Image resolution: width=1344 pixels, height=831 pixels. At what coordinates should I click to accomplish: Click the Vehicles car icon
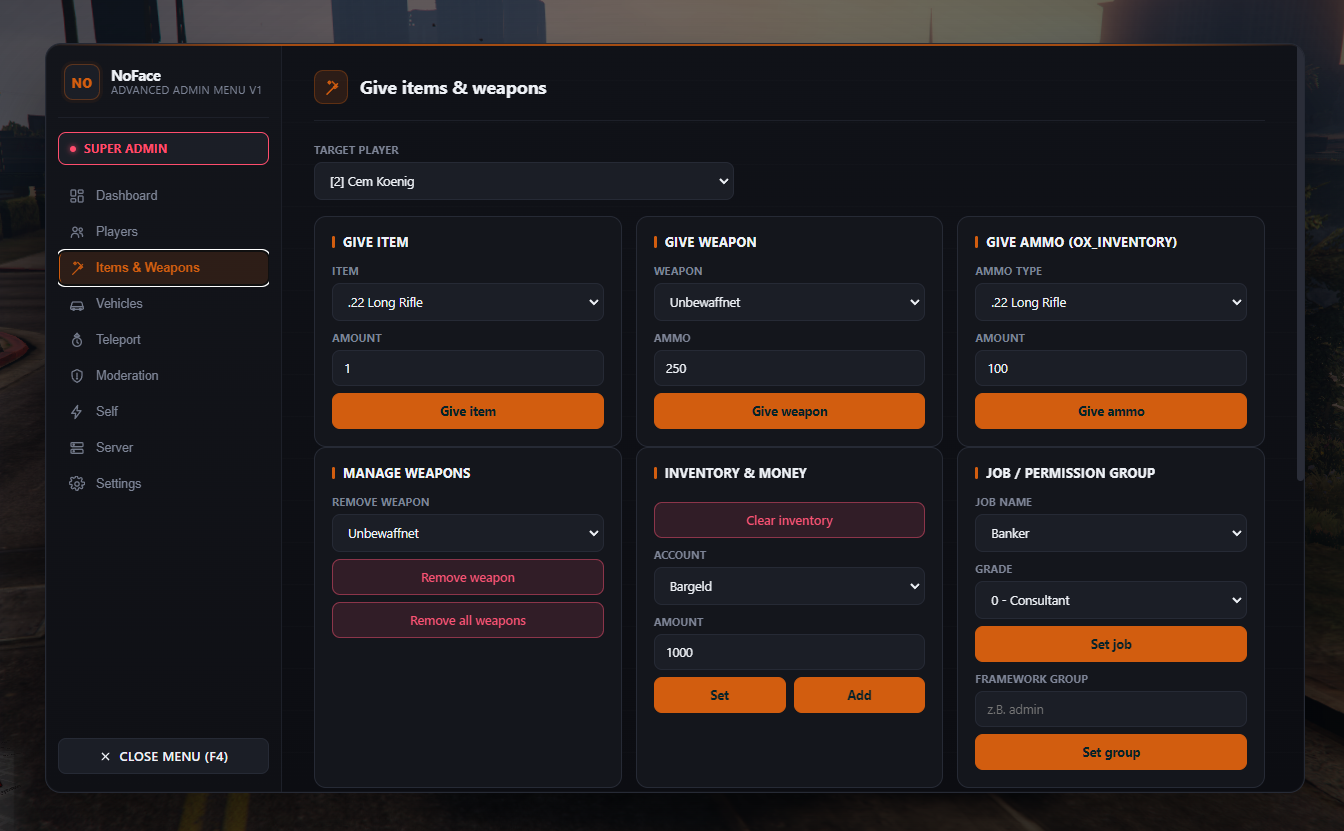coord(77,304)
